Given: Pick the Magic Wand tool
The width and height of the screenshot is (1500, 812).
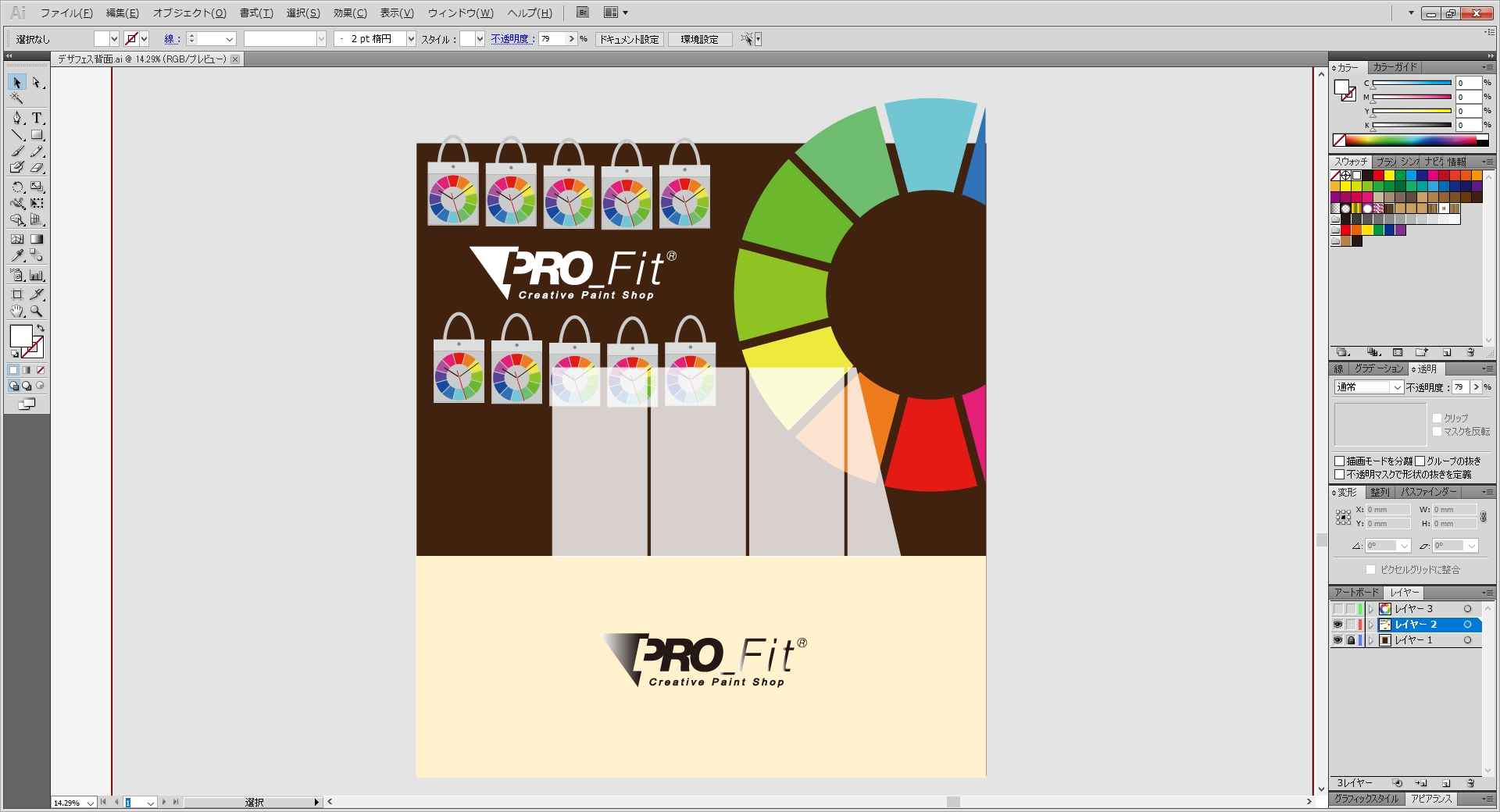Looking at the screenshot, I should 17,98.
